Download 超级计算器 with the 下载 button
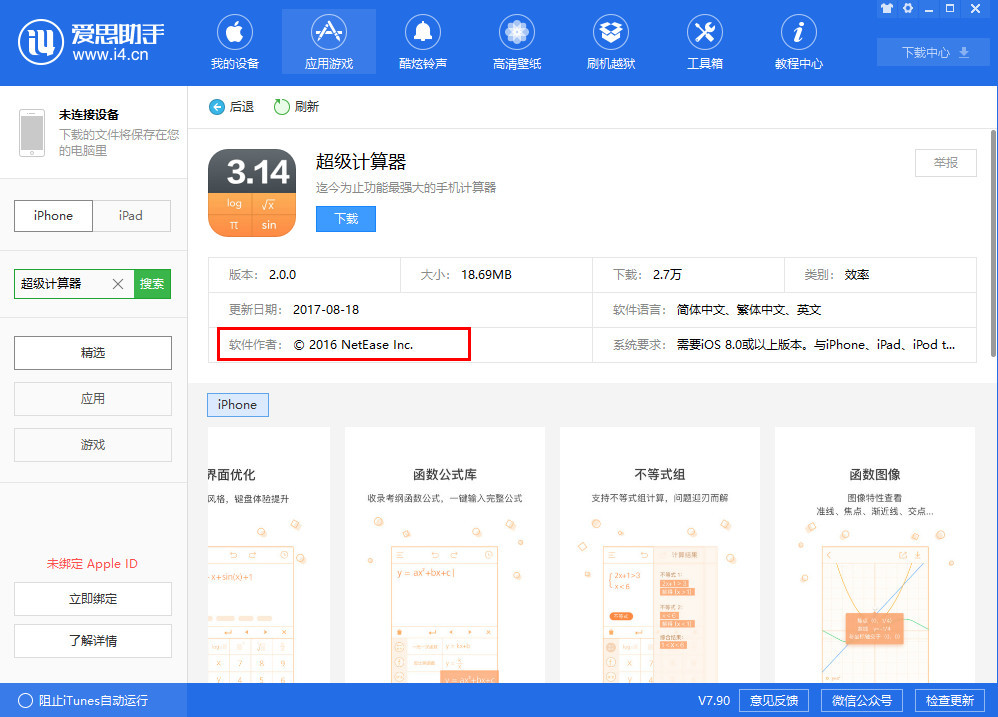 pos(345,218)
